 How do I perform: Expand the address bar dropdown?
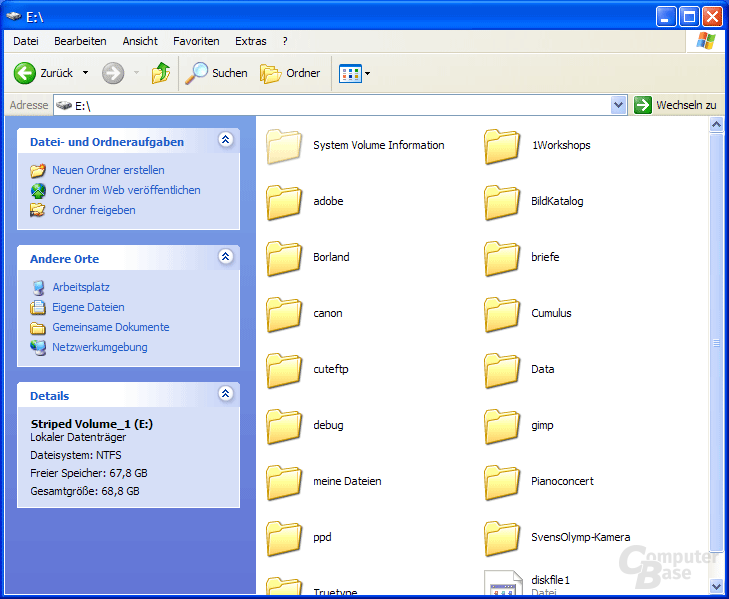(x=618, y=105)
